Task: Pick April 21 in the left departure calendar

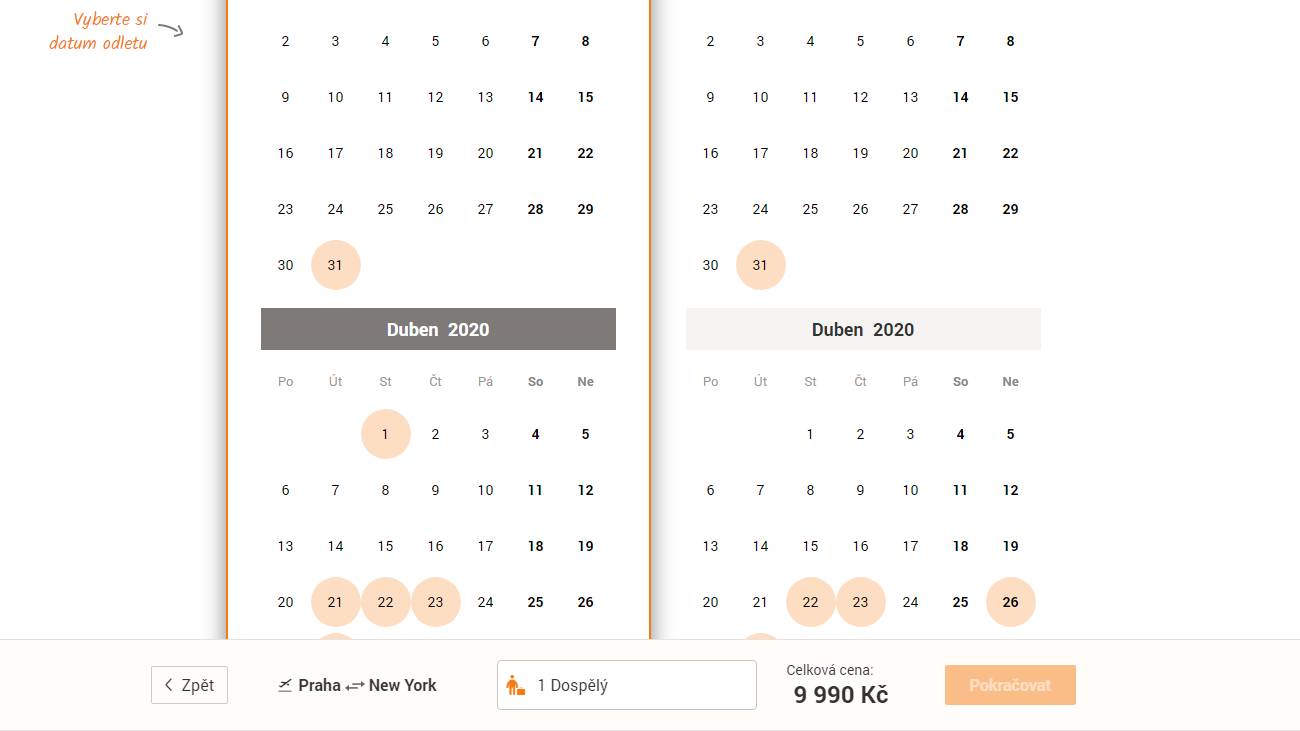Action: coord(336,602)
